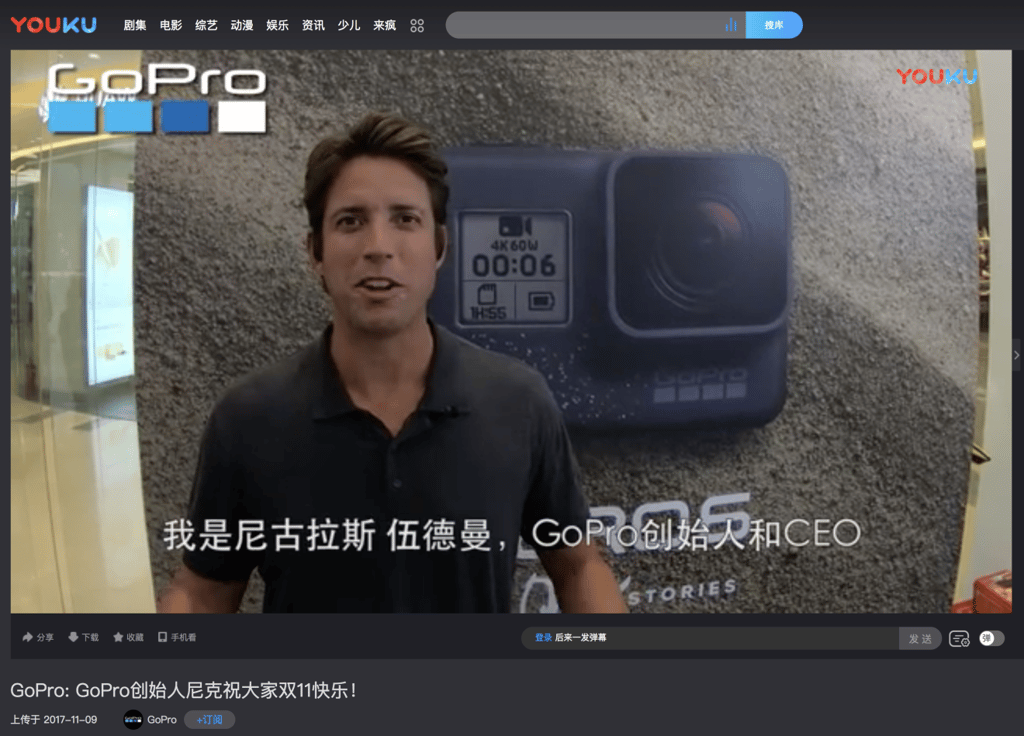Expand the side panel arrow at right edge

(x=1017, y=355)
